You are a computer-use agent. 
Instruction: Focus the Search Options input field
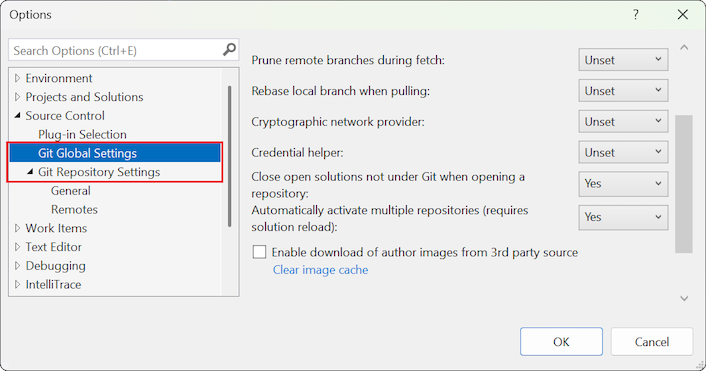(x=116, y=50)
